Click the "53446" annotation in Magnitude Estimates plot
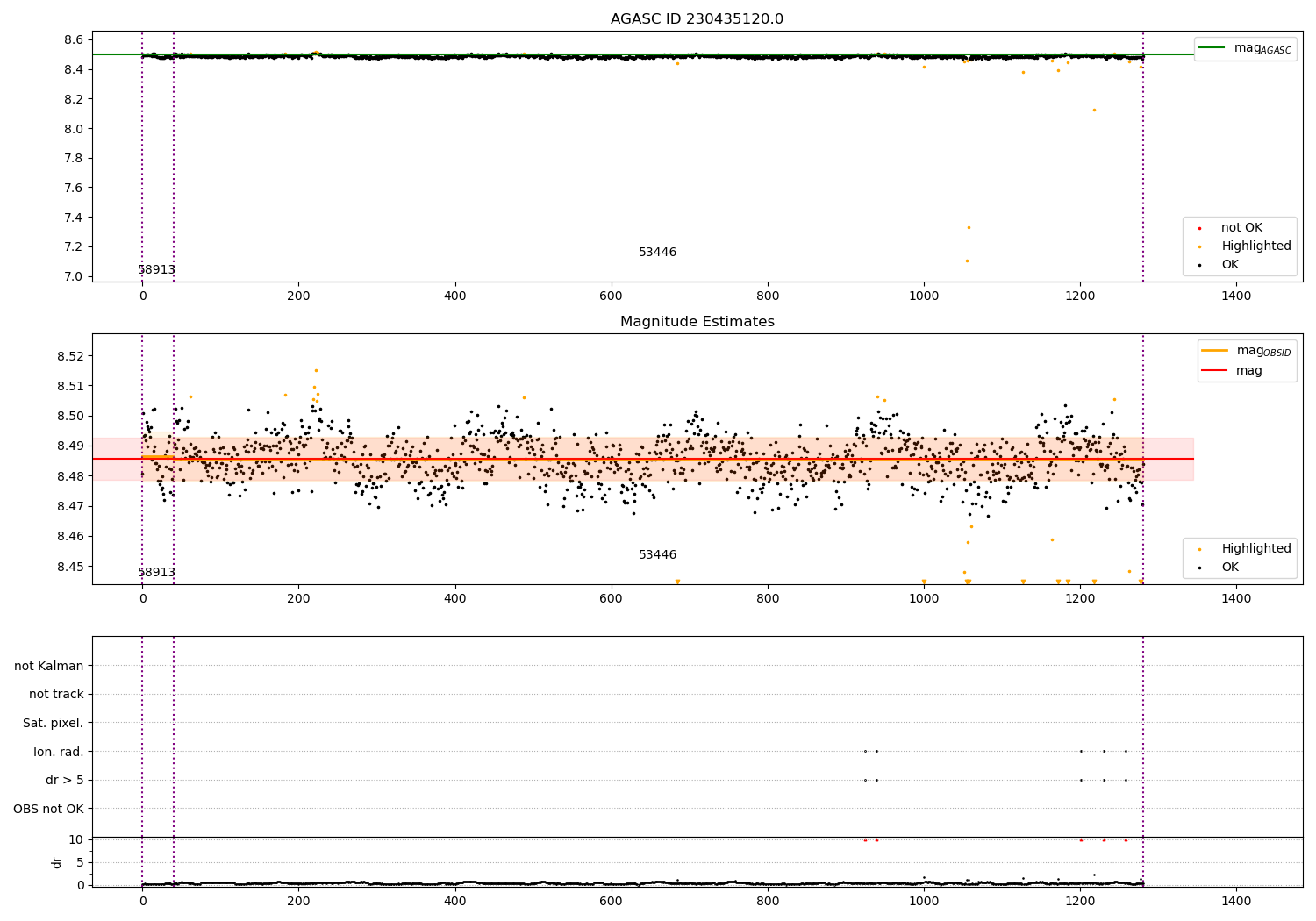This screenshot has height=921, width=1316. point(657,555)
